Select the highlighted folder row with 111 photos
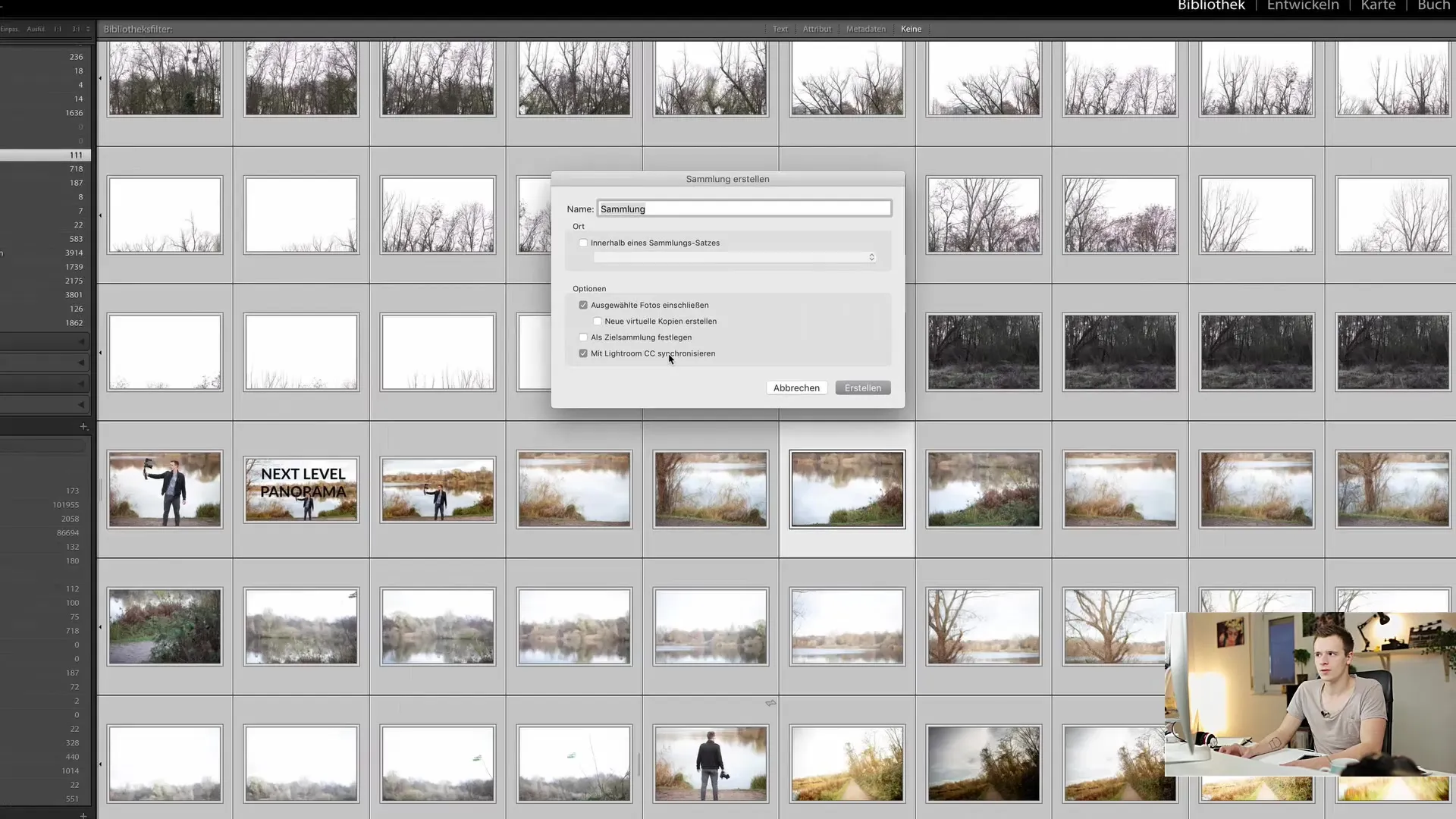The image size is (1456, 819). coord(45,155)
